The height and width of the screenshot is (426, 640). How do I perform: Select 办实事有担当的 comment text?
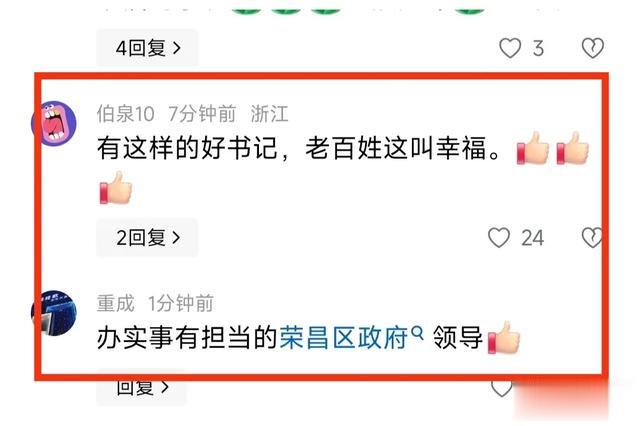pos(187,338)
